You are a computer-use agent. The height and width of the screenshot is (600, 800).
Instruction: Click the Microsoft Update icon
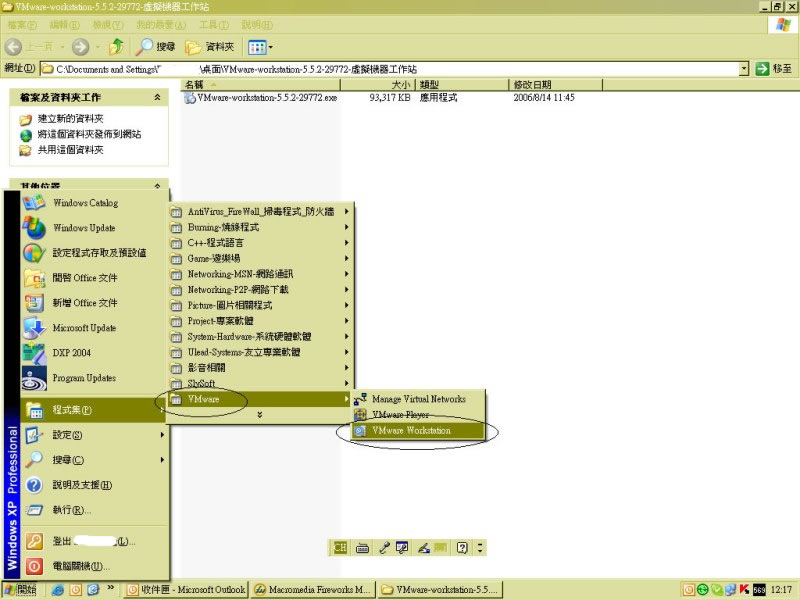[x=34, y=328]
